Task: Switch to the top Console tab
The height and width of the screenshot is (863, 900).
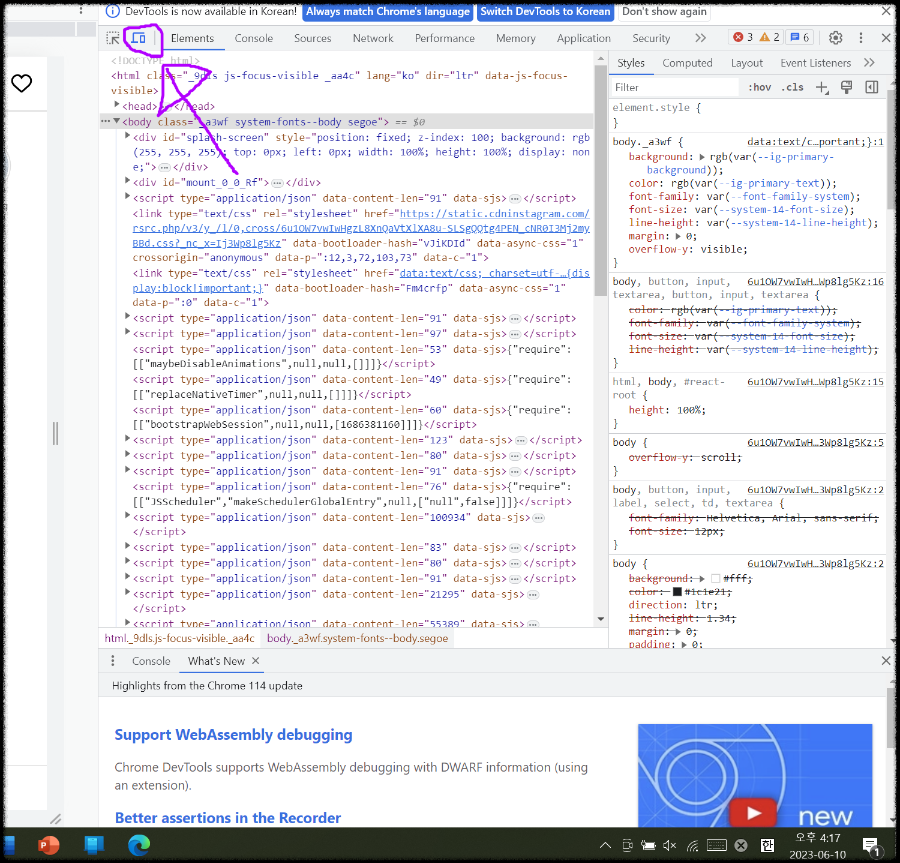Action: (254, 38)
